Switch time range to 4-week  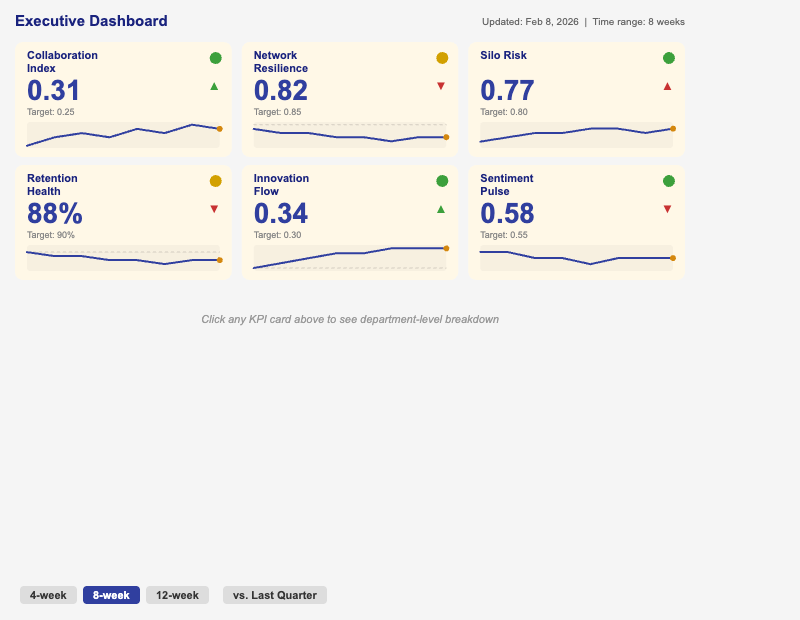[48, 595]
